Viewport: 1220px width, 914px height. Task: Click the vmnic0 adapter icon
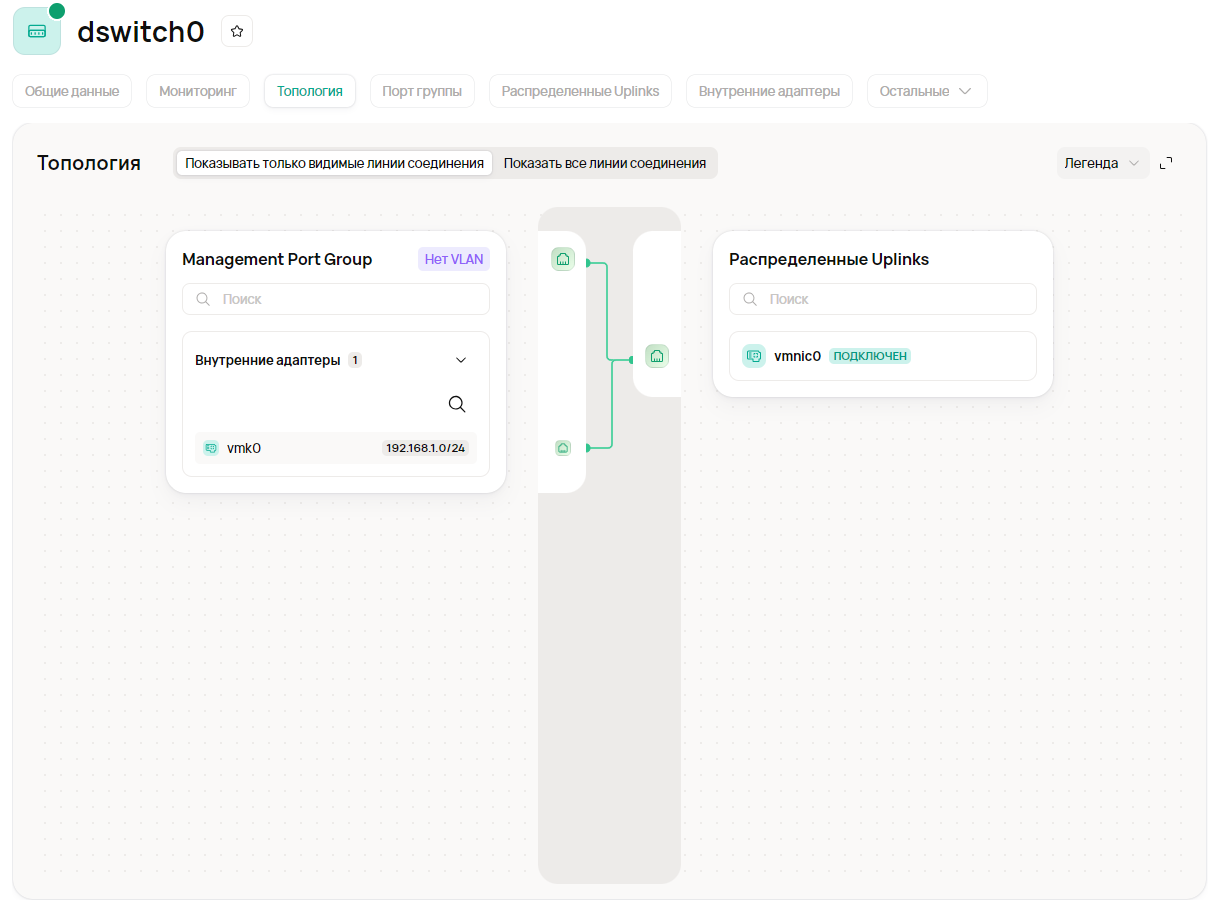click(x=754, y=356)
